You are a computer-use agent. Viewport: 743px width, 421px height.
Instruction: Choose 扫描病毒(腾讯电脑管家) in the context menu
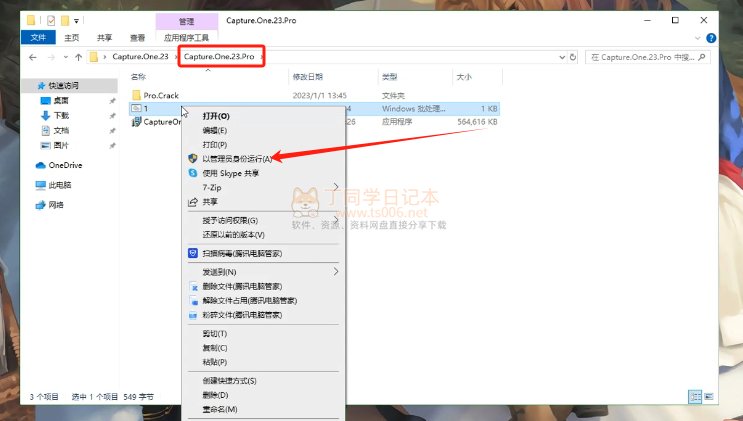click(x=242, y=254)
